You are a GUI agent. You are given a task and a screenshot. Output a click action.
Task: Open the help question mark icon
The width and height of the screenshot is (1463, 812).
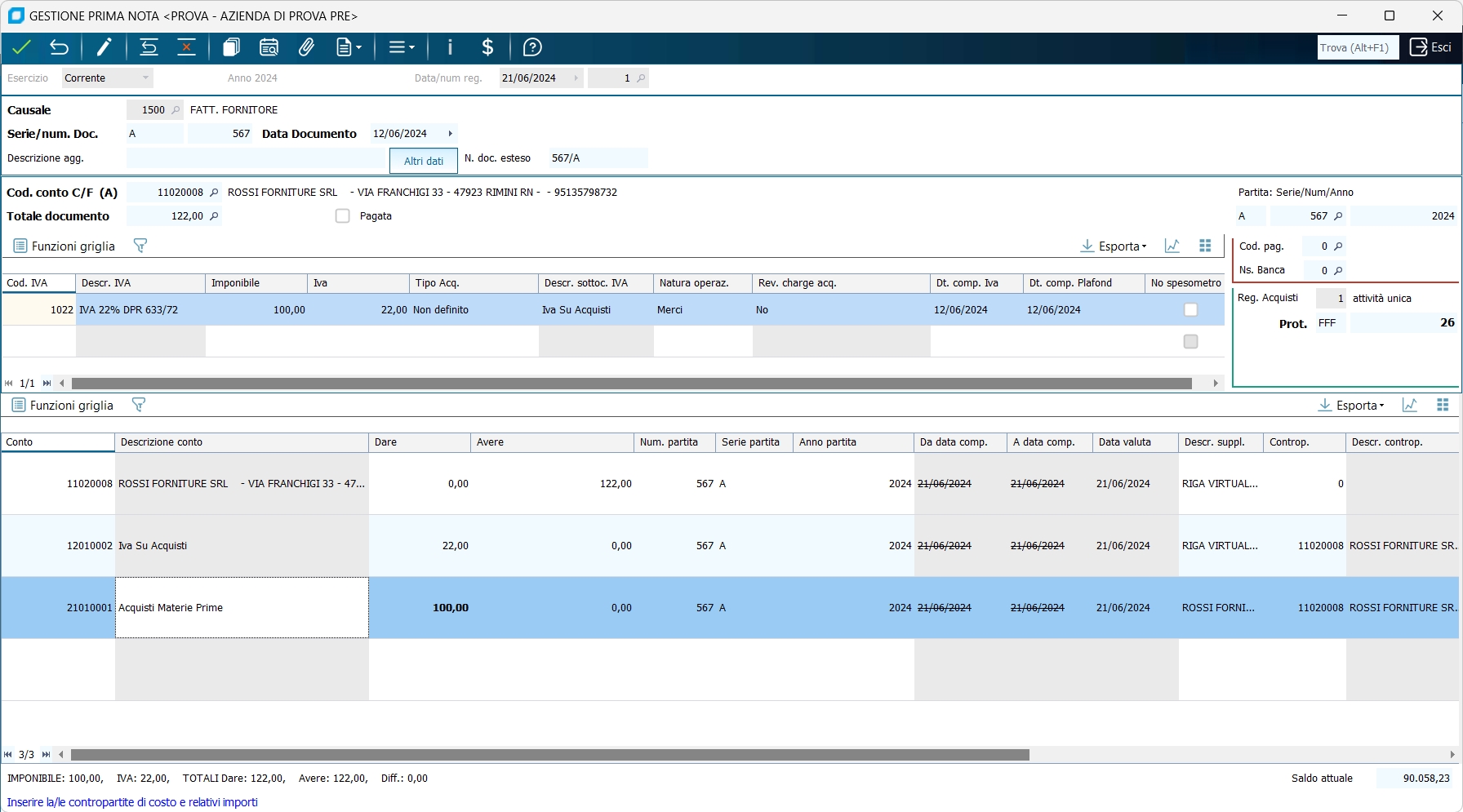532,47
